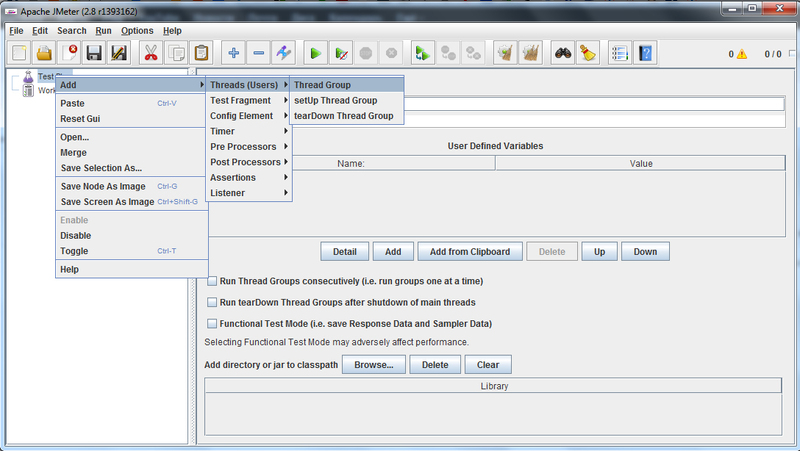
Task: Toggle Run tearDown Thread Groups checkbox
Action: coord(212,303)
